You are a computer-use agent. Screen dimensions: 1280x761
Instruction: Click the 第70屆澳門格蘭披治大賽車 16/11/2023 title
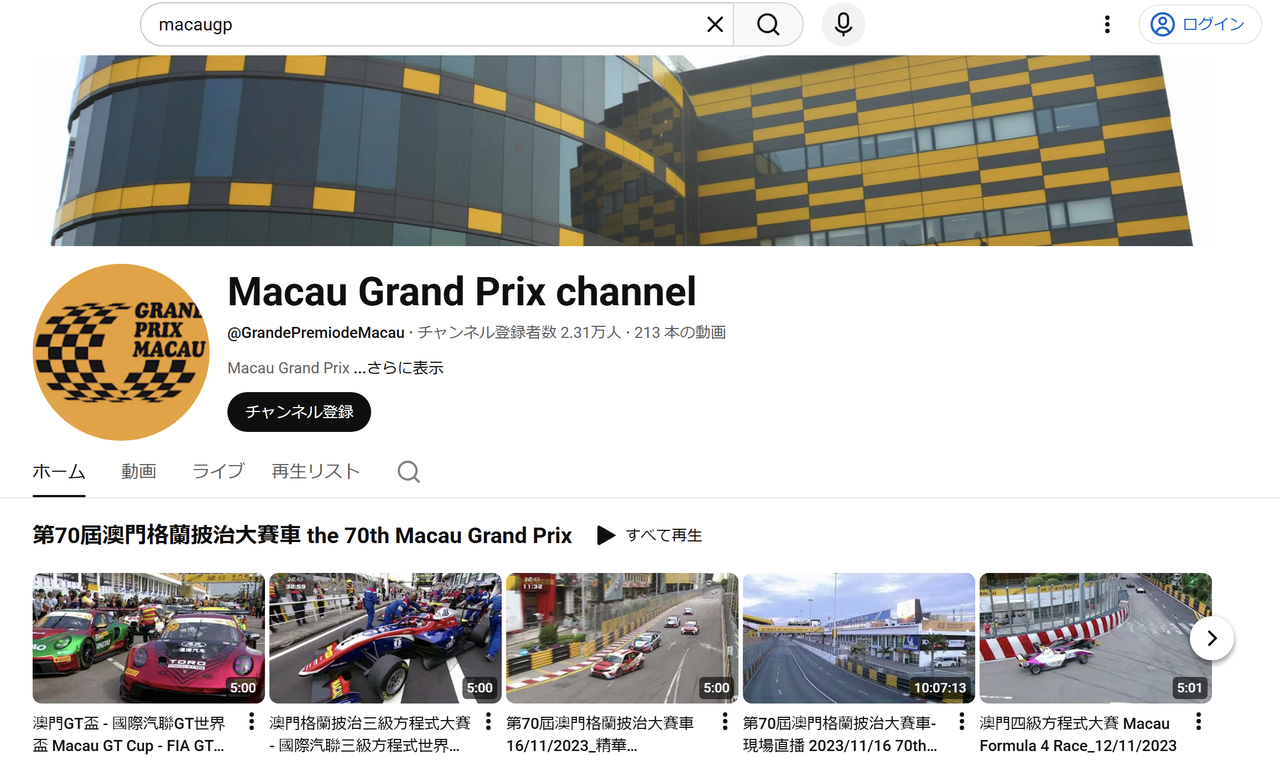click(600, 734)
